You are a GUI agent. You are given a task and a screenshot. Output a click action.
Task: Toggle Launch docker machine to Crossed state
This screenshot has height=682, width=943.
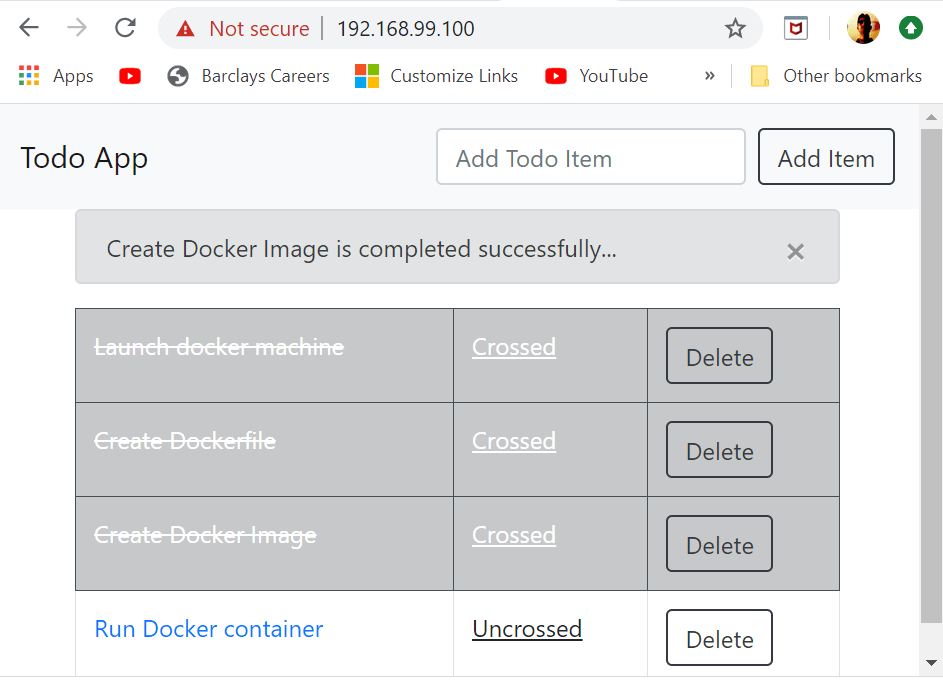click(513, 347)
